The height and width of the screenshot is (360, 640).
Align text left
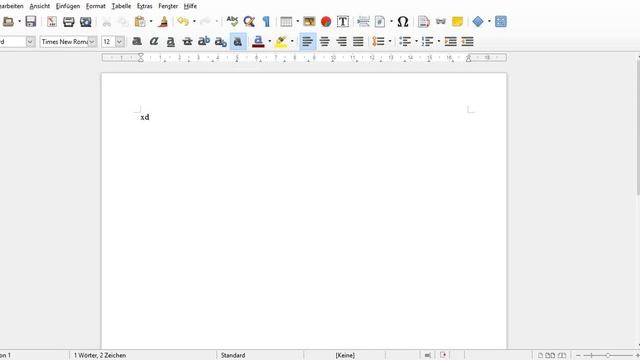coord(307,41)
